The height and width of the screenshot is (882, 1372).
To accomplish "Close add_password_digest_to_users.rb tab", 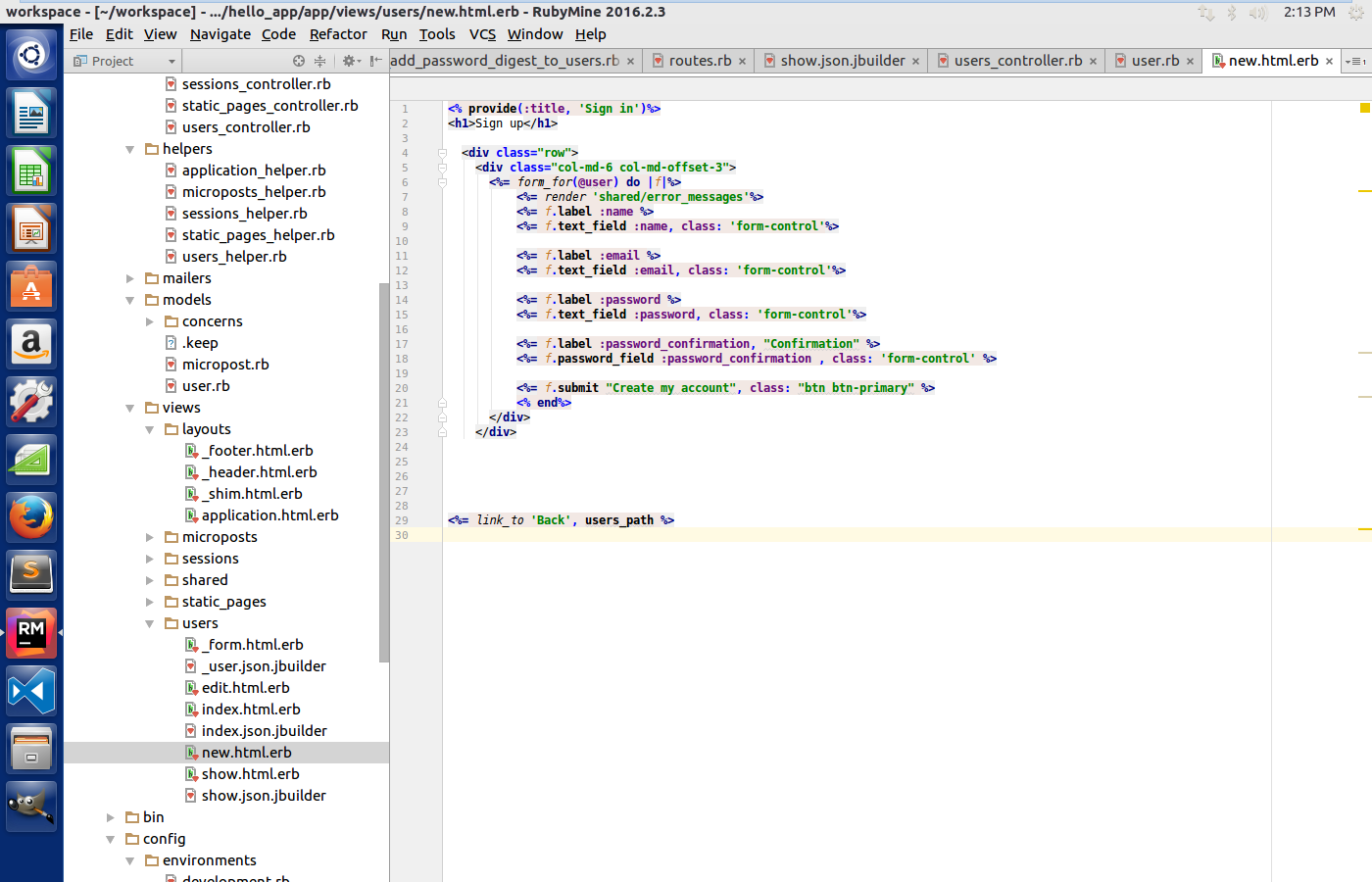I will click(630, 61).
